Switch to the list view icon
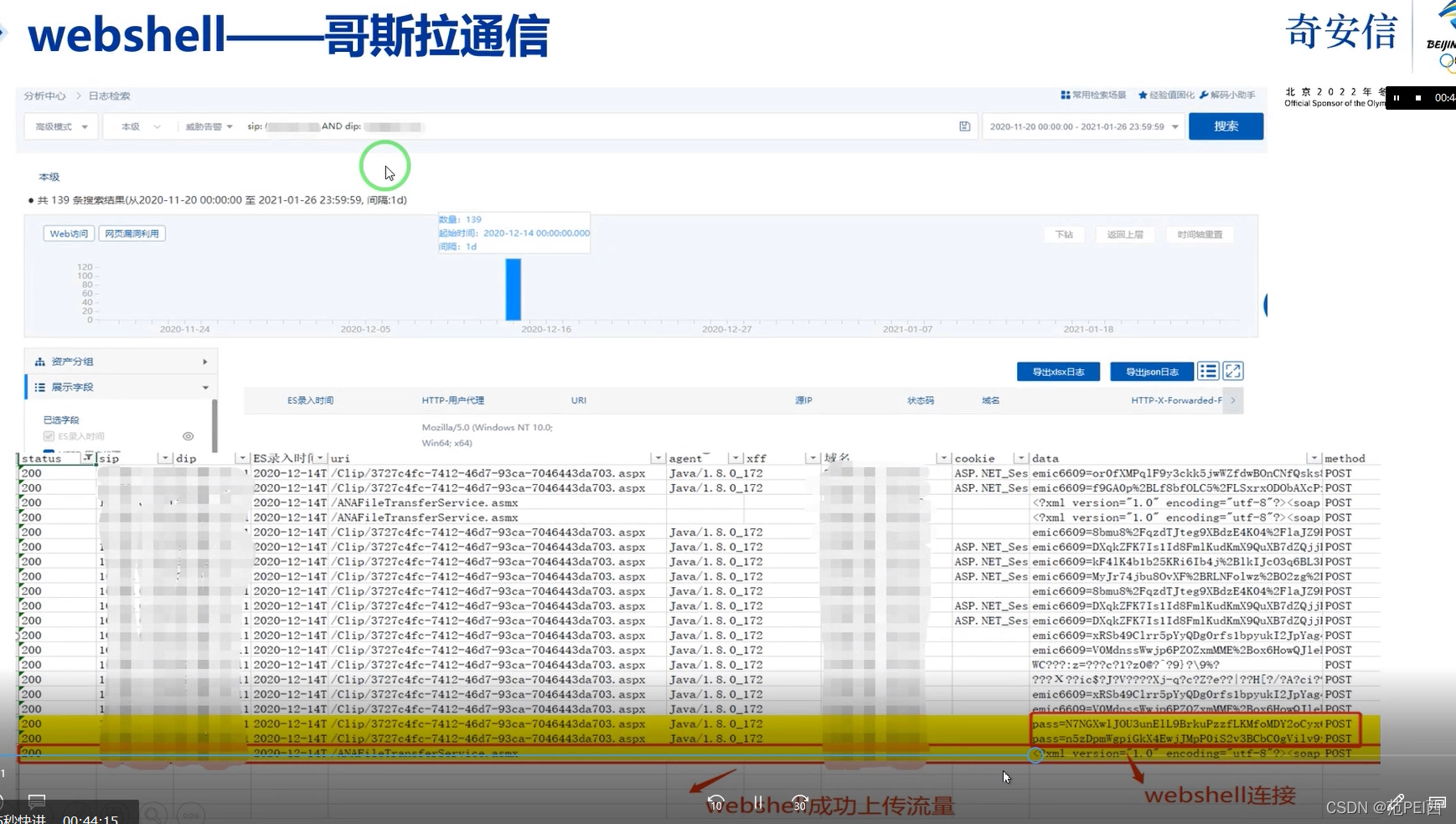Image resolution: width=1456 pixels, height=824 pixels. click(x=1208, y=371)
